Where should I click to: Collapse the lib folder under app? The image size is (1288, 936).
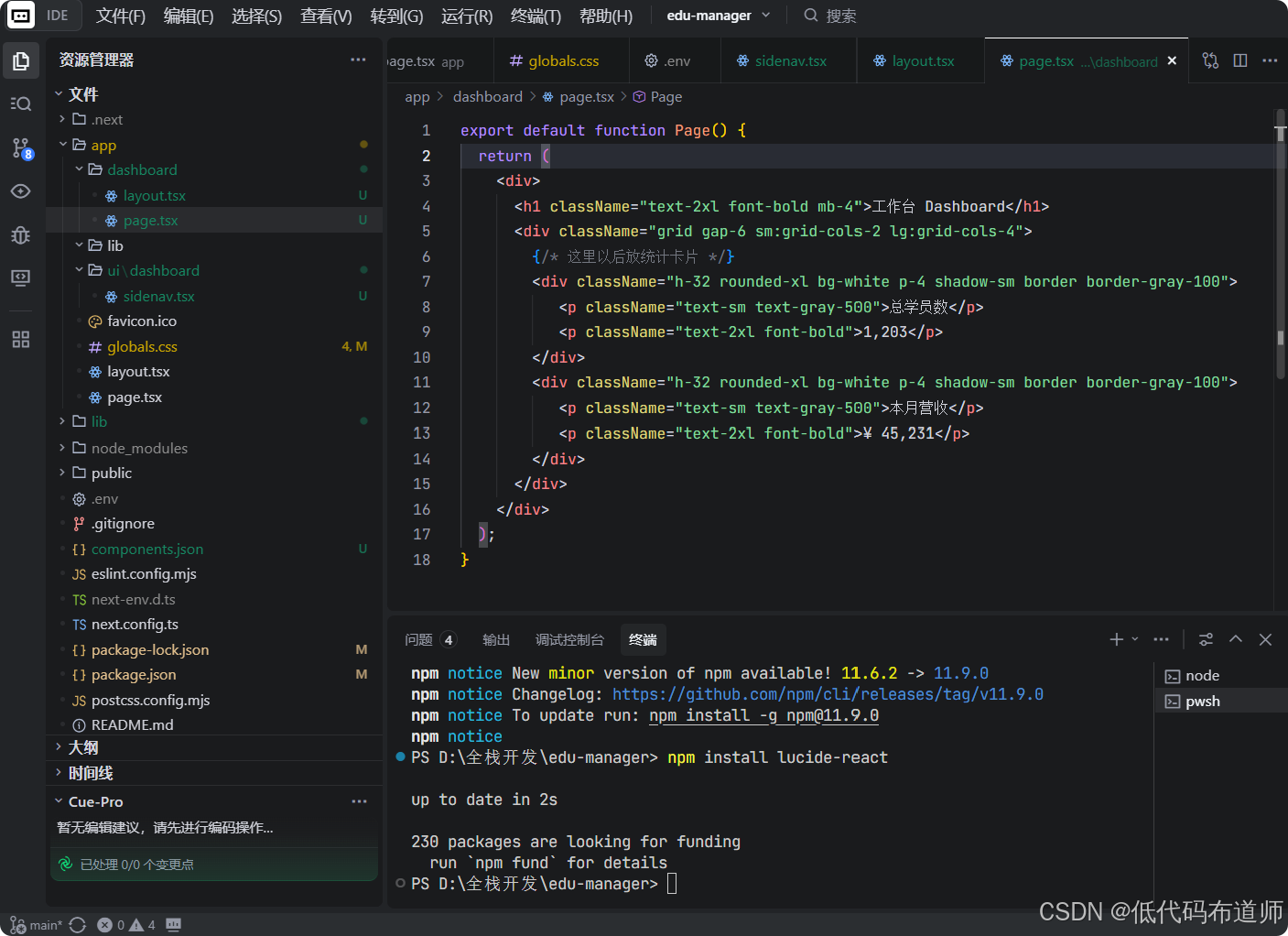click(214, 245)
